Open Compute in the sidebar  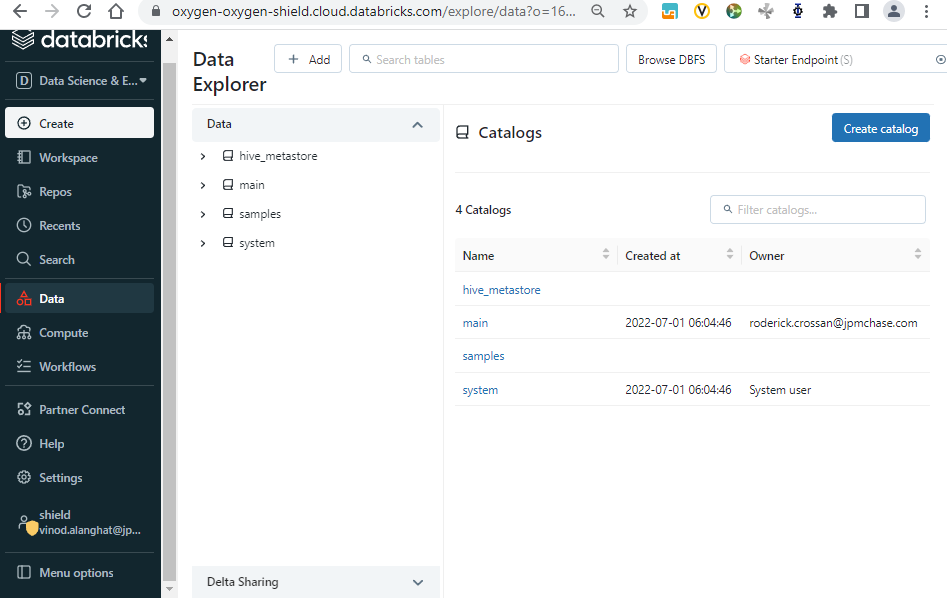click(79, 333)
